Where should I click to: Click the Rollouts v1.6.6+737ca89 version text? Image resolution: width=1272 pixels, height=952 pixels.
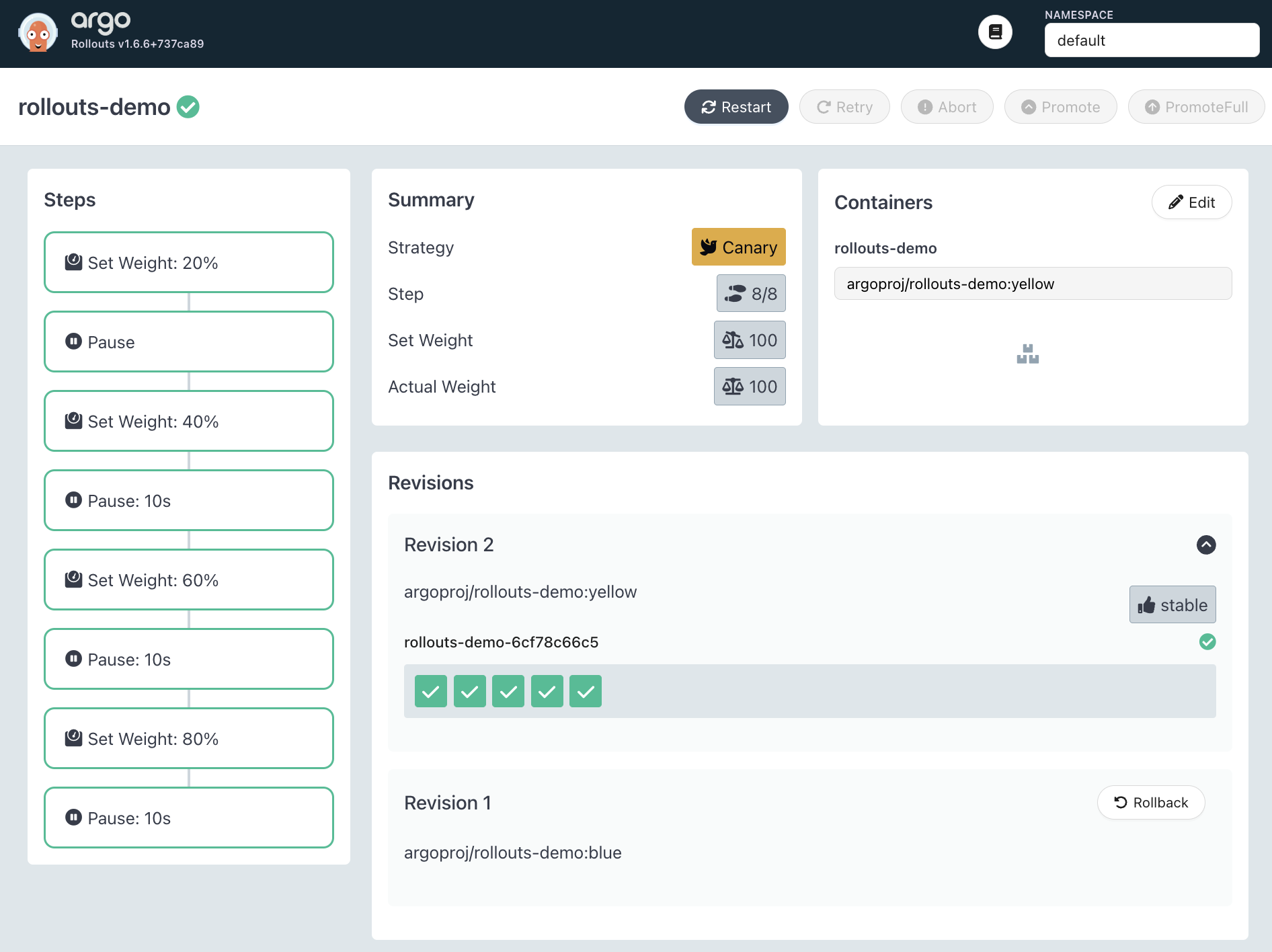click(137, 44)
